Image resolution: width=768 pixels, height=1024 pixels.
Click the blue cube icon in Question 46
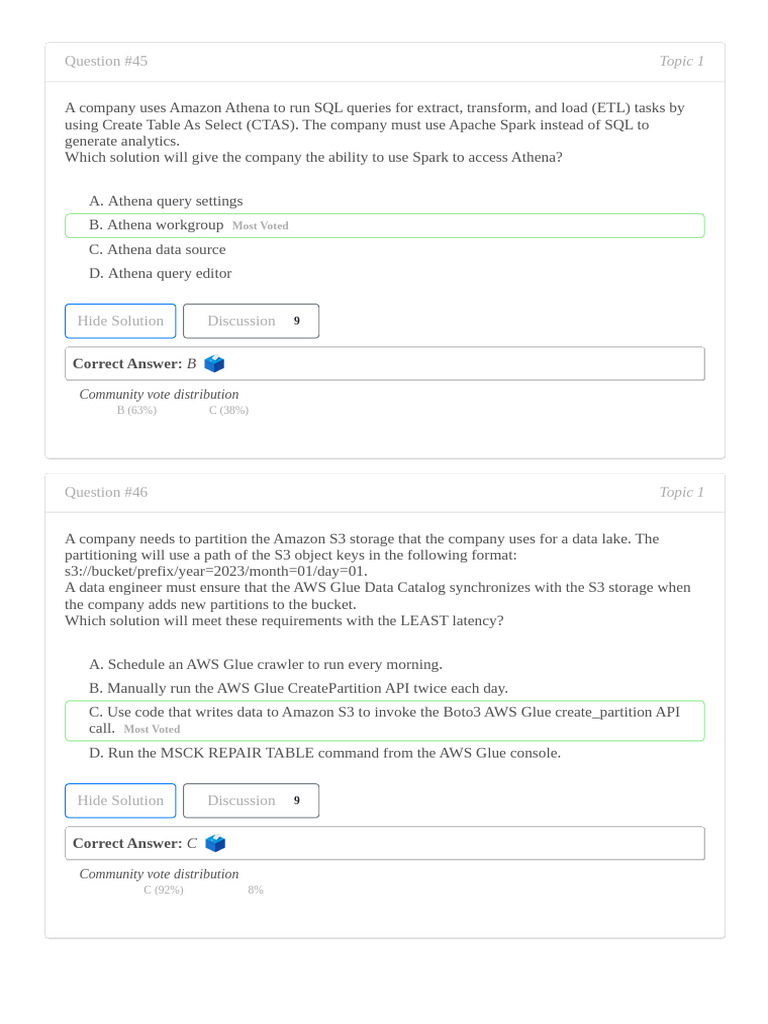click(214, 844)
